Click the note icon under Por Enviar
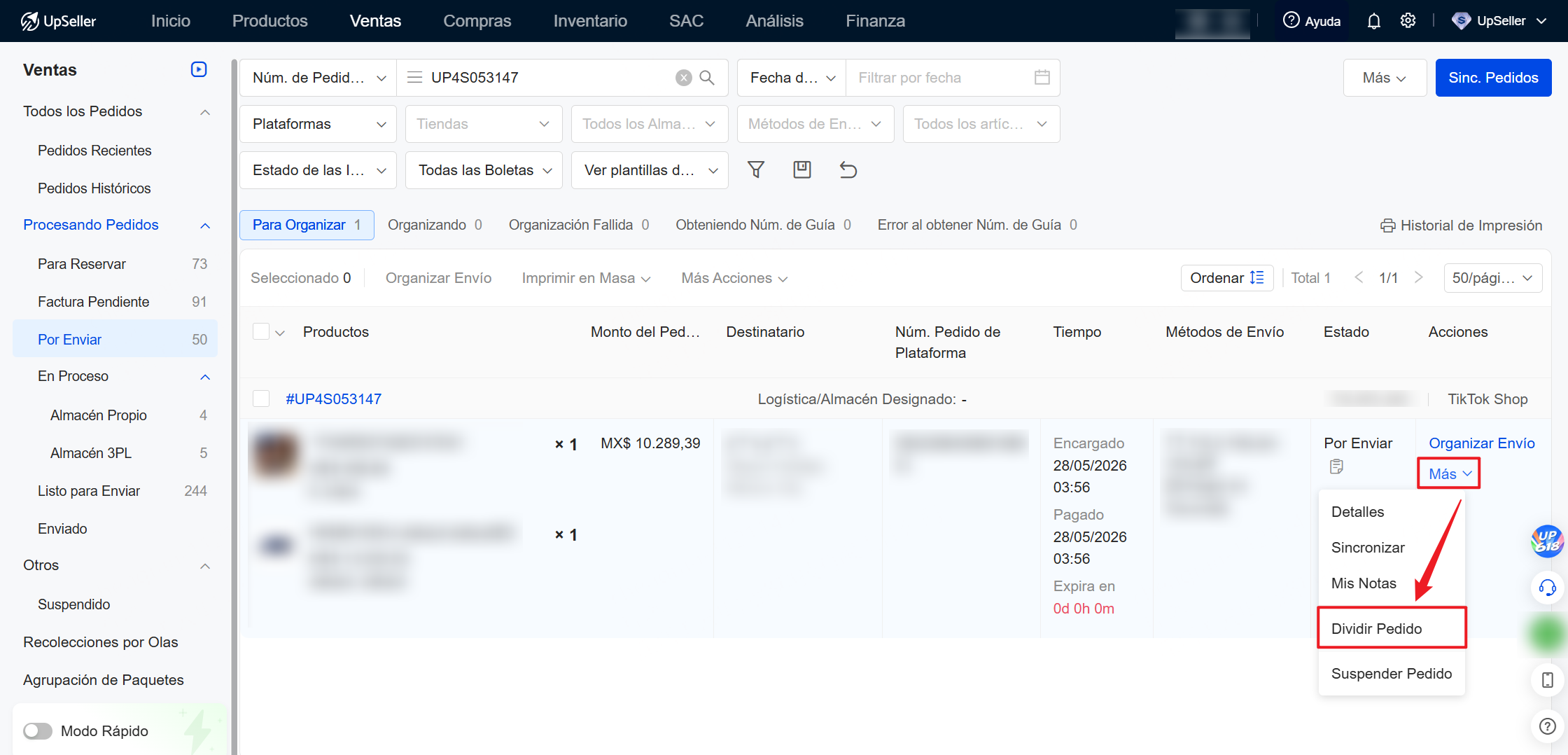Viewport: 1568px width, 755px height. (1336, 466)
